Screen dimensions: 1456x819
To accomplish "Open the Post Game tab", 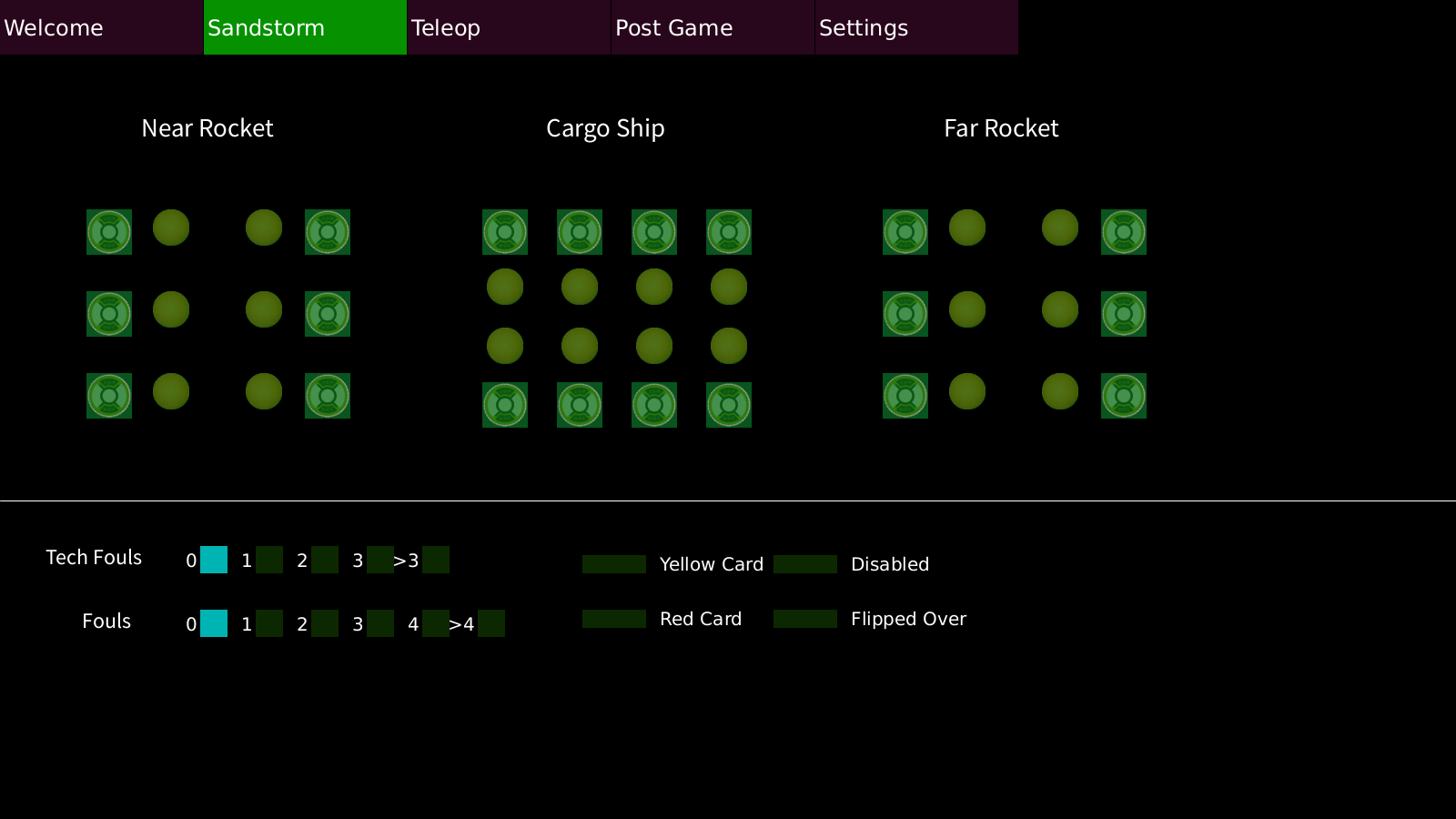I will (x=713, y=27).
